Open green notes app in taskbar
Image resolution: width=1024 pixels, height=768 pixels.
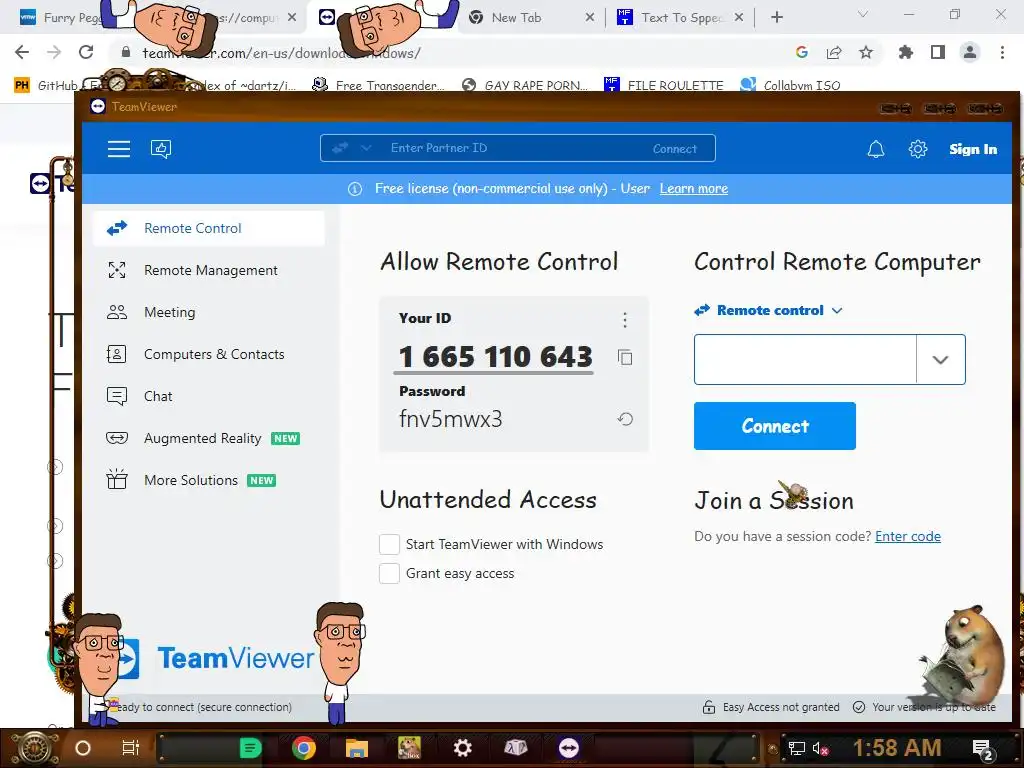[x=251, y=748]
